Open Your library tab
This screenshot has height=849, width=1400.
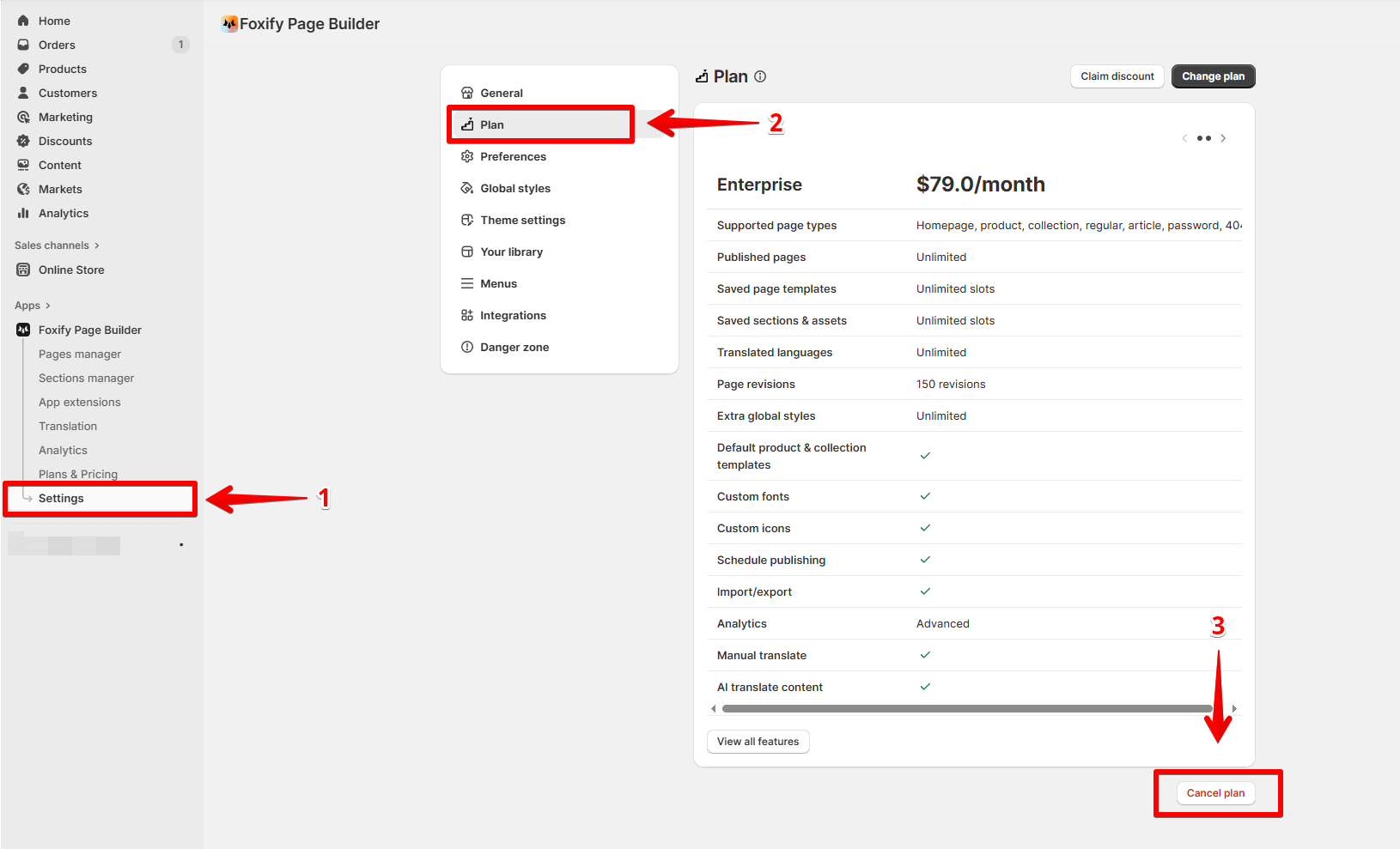[x=559, y=252]
